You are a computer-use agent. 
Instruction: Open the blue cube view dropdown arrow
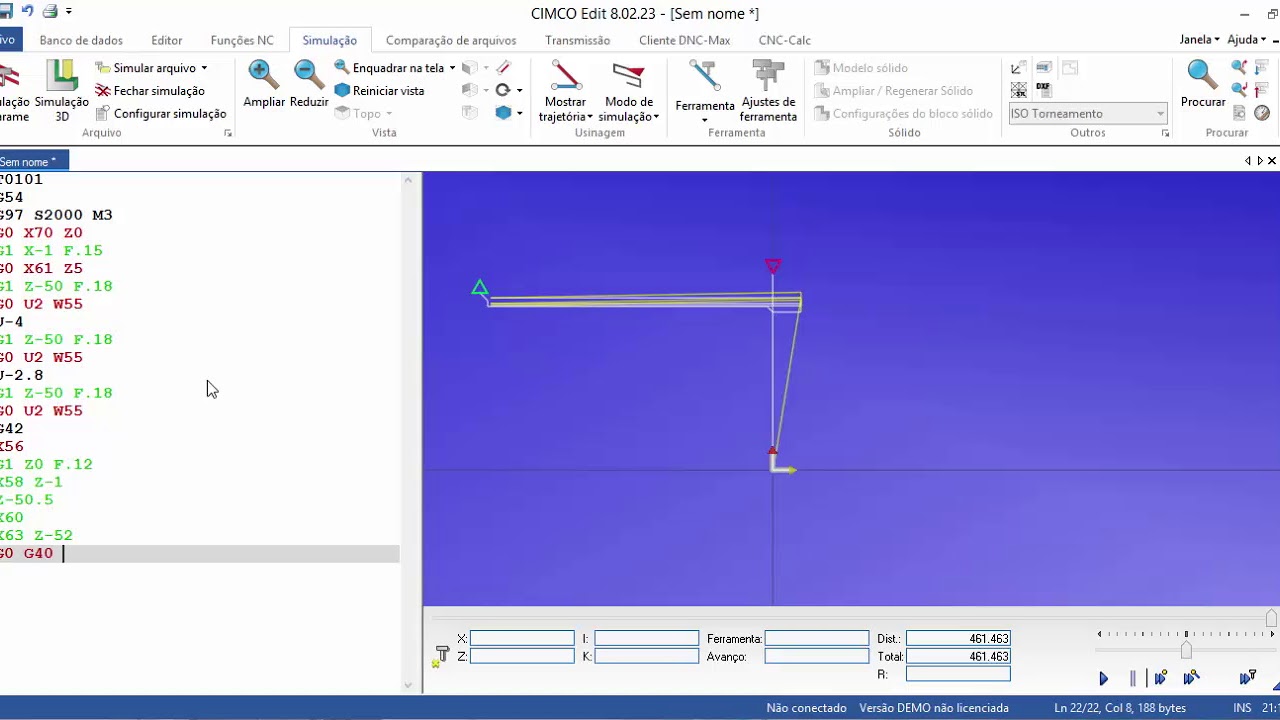519,113
